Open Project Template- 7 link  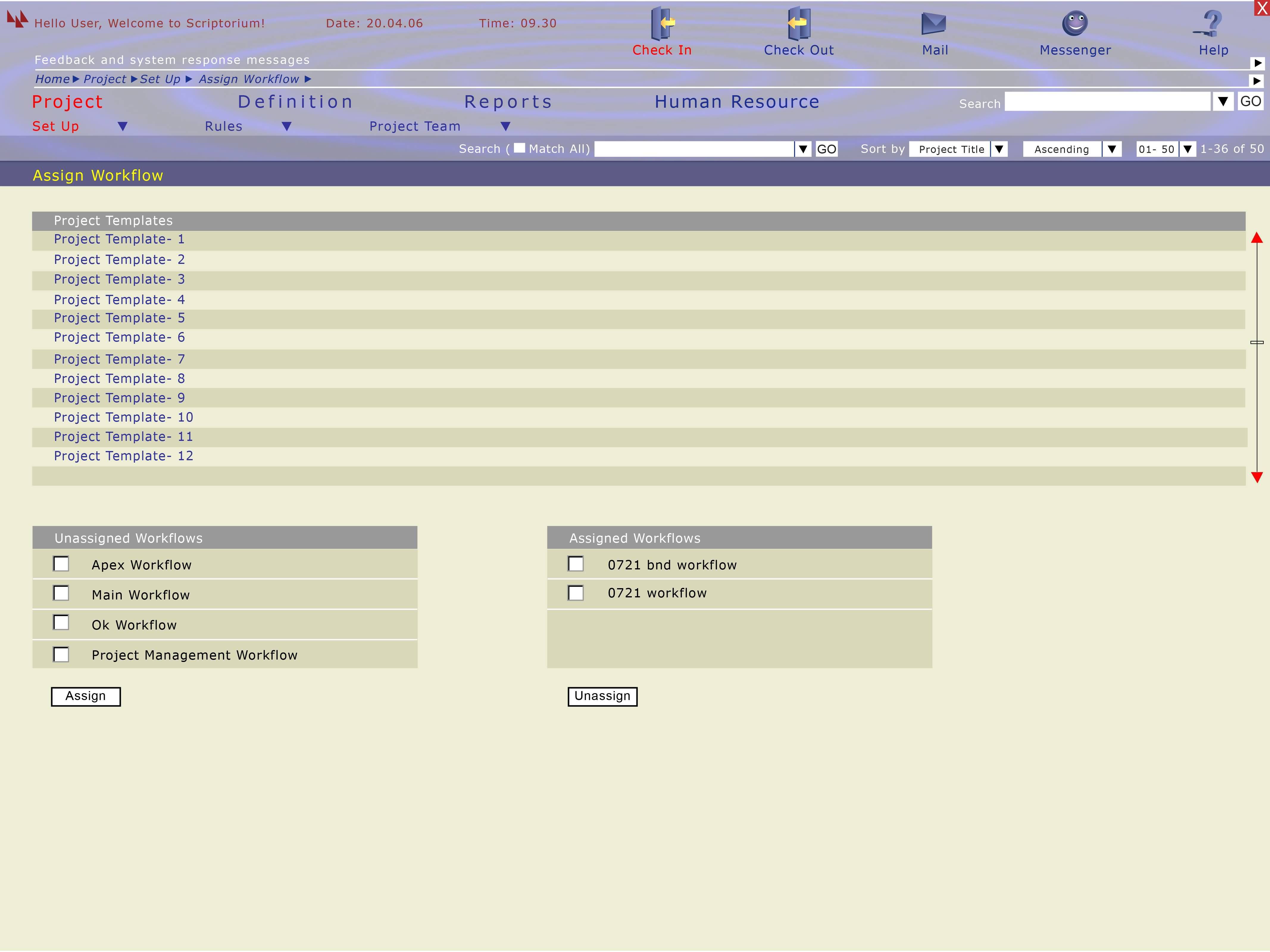(119, 359)
